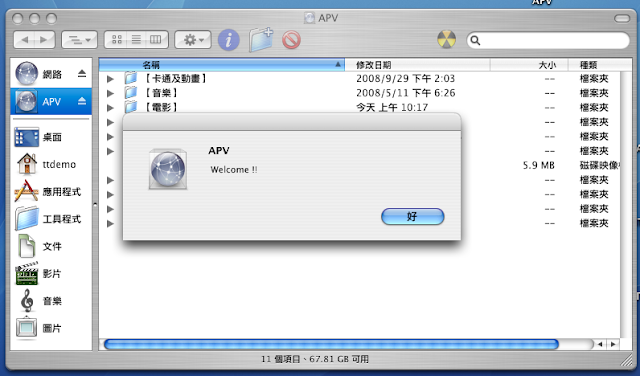Sort by 修改日期 column header
The height and width of the screenshot is (376, 640).
(x=417, y=65)
